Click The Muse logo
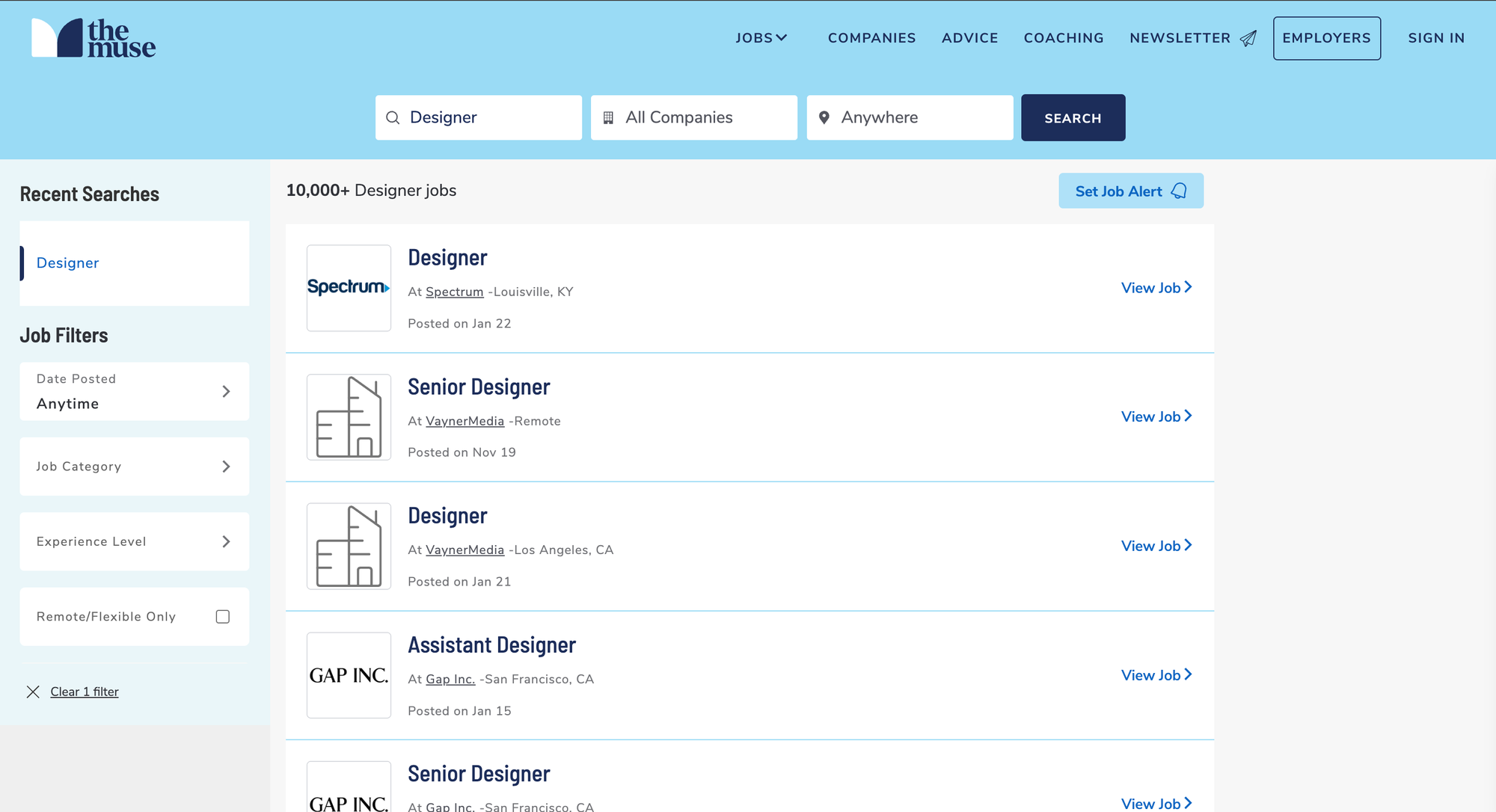The image size is (1496, 812). click(93, 39)
